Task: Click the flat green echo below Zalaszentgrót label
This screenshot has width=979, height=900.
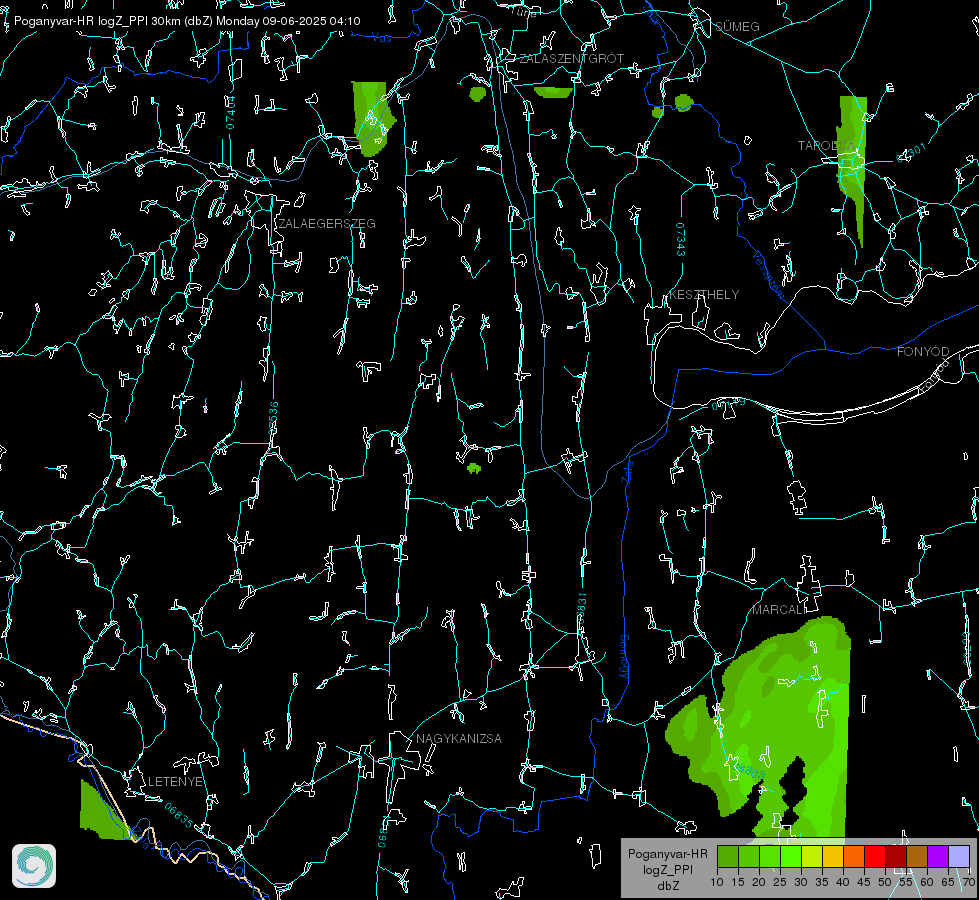Action: (553, 92)
